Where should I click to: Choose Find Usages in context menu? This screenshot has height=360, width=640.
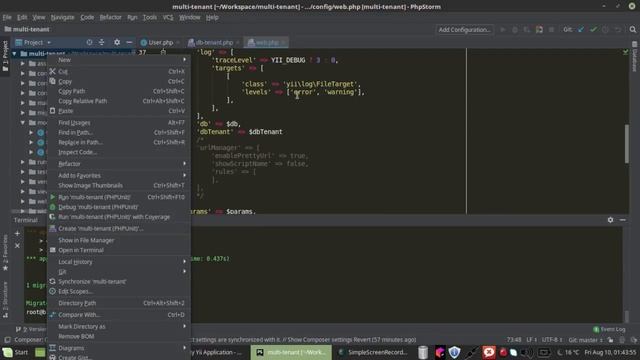tap(118, 122)
